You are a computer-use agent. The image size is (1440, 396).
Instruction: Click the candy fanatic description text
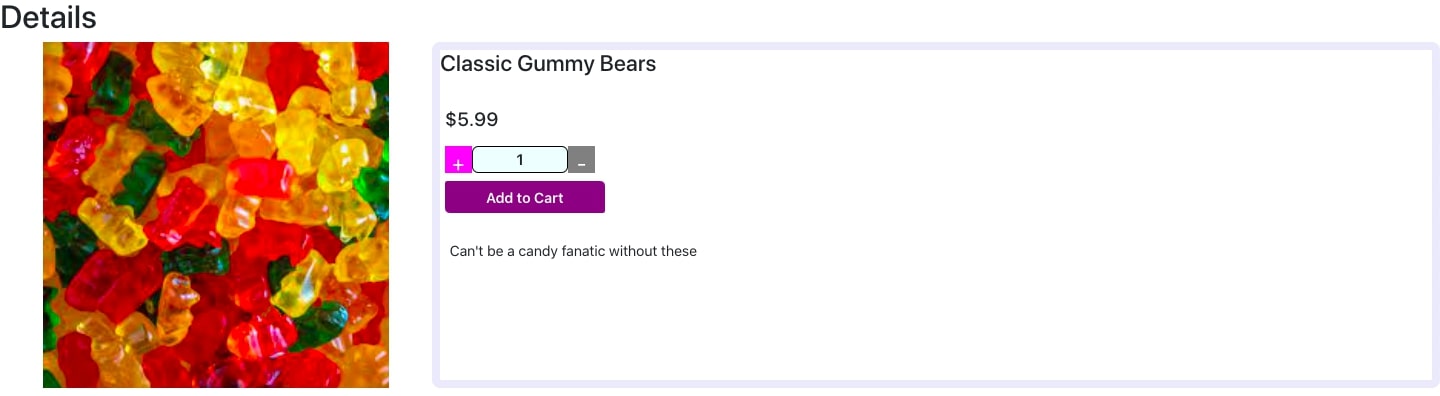tap(573, 251)
